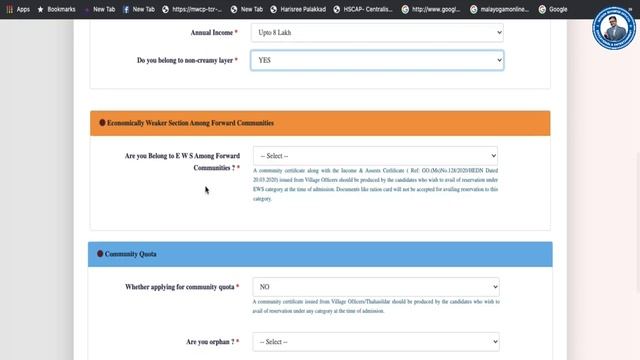Screen dimensions: 640x360
Task: Click 'Whether applying for community quota' label
Action: [182, 287]
